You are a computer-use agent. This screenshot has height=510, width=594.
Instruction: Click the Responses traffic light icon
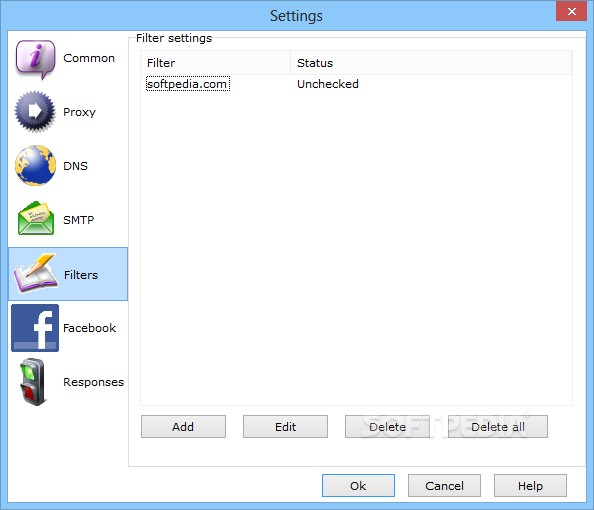pyautogui.click(x=33, y=382)
